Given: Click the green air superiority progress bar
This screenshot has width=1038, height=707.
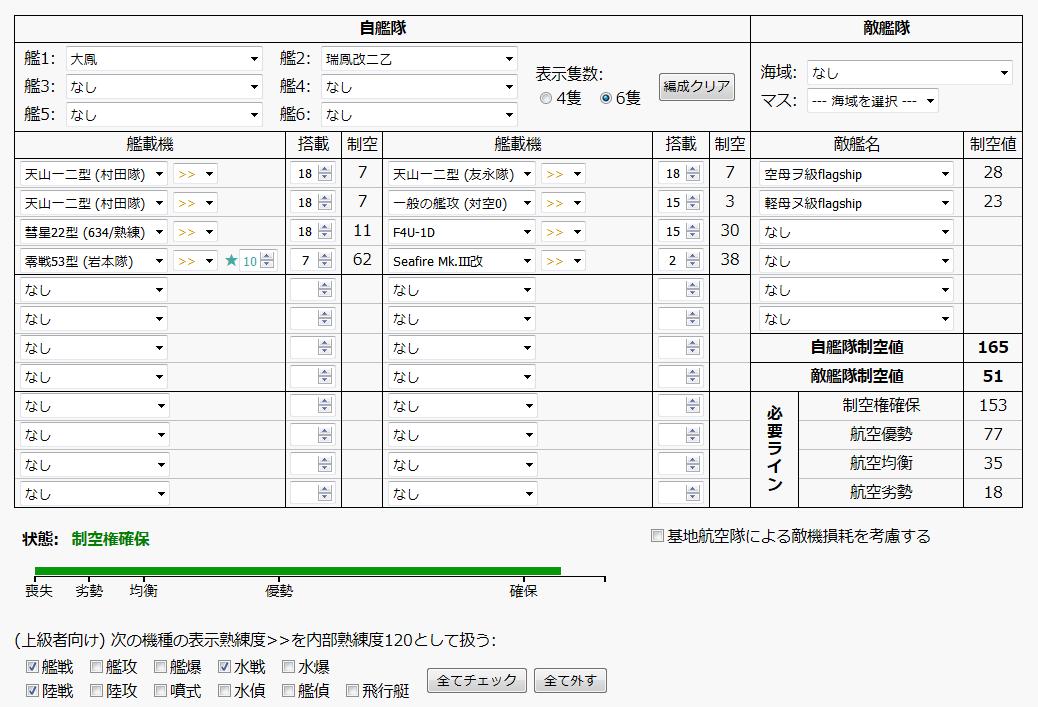Looking at the screenshot, I should (x=298, y=571).
